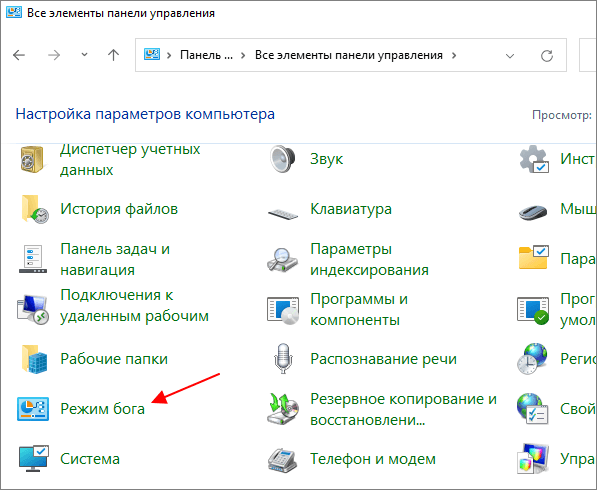Select Все элементы панели управления breadcrumb
597x490 pixels.
pyautogui.click(x=349, y=55)
